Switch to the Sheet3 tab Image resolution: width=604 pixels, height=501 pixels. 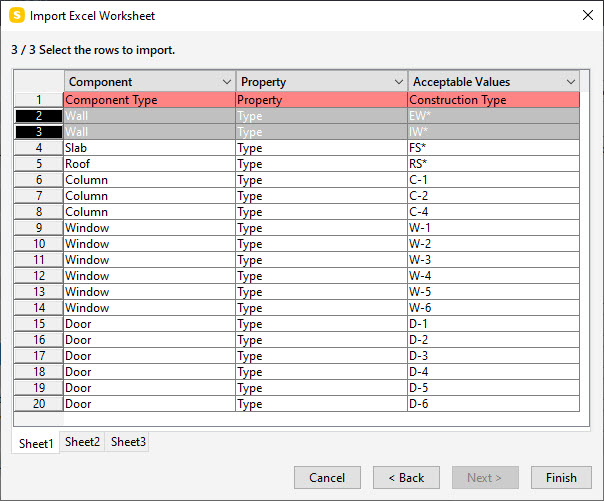click(x=128, y=442)
